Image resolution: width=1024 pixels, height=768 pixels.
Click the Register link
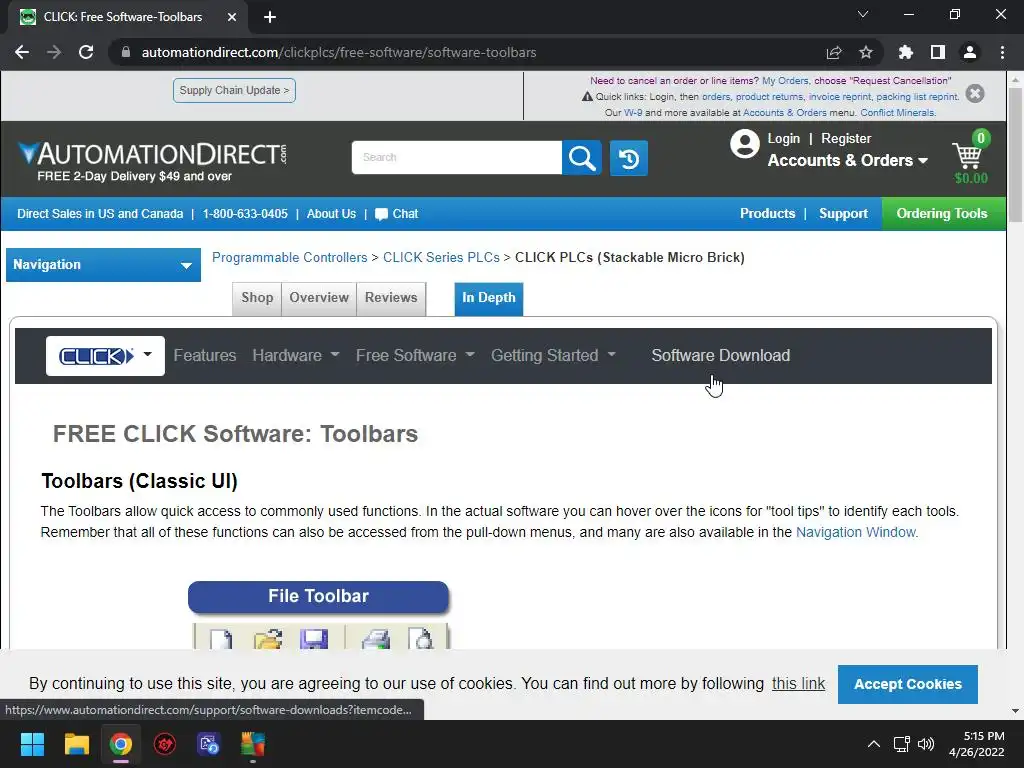[846, 138]
